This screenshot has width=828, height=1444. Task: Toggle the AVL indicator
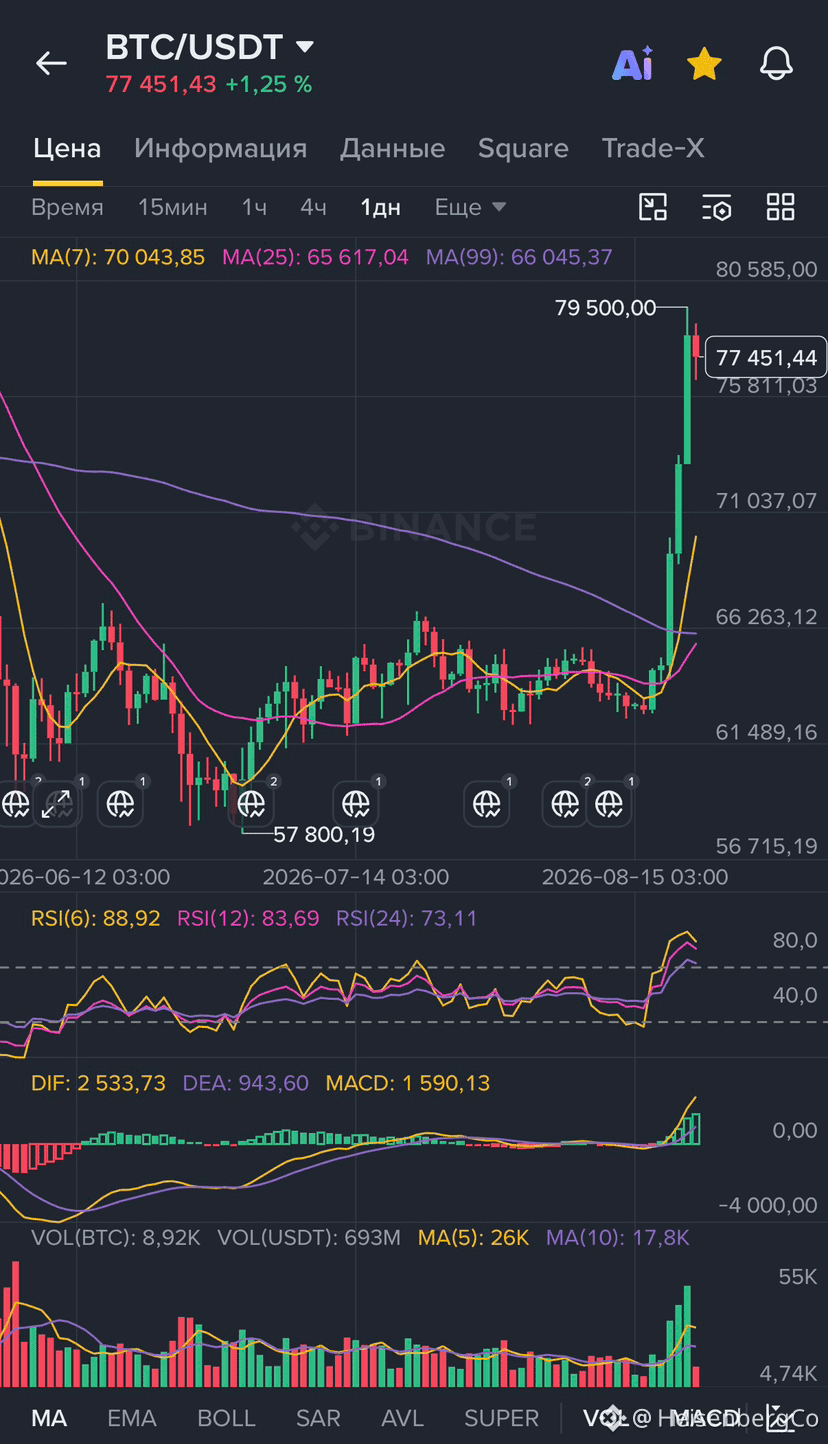click(402, 1418)
